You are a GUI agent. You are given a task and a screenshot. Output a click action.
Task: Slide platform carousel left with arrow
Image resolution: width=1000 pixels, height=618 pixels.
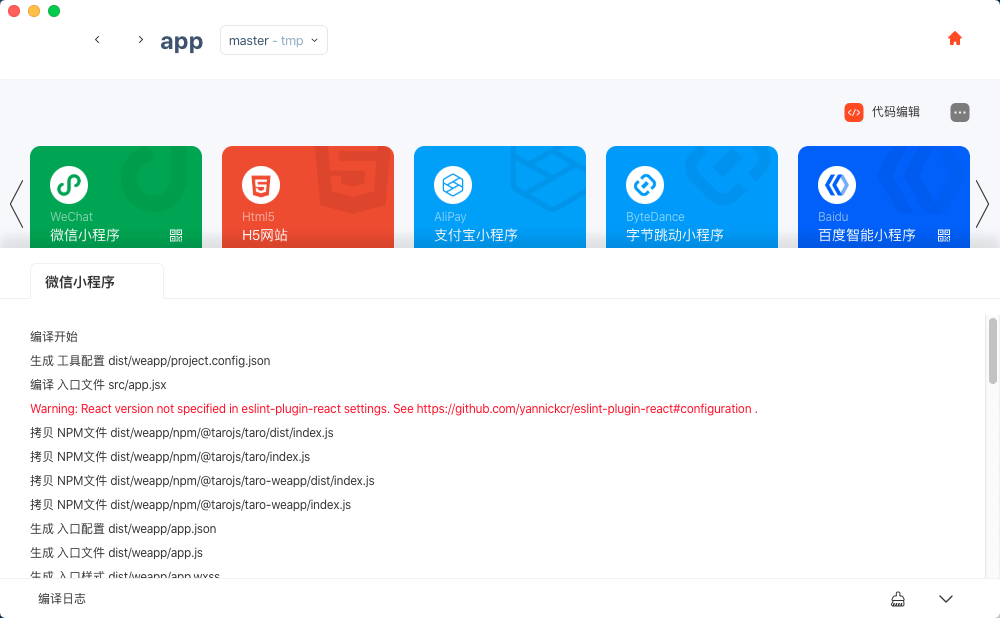pos(17,204)
